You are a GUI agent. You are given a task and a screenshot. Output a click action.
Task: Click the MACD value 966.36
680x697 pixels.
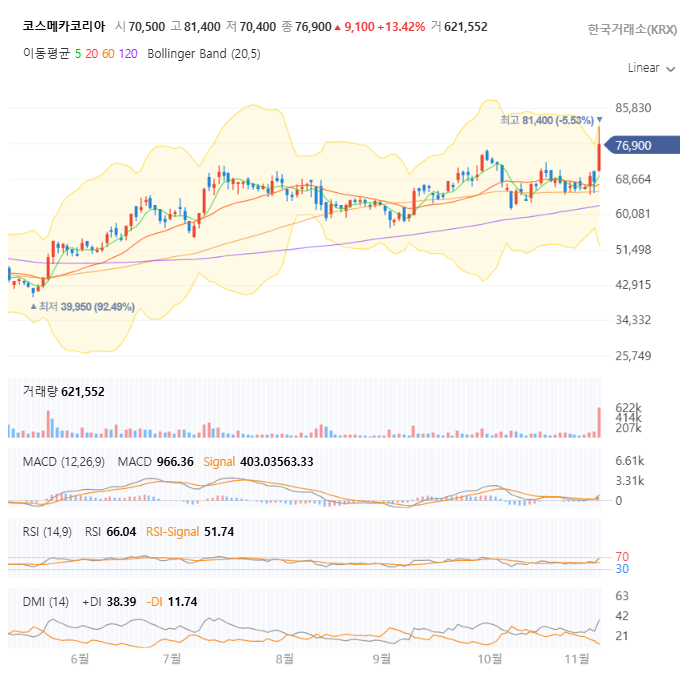pyautogui.click(x=175, y=462)
